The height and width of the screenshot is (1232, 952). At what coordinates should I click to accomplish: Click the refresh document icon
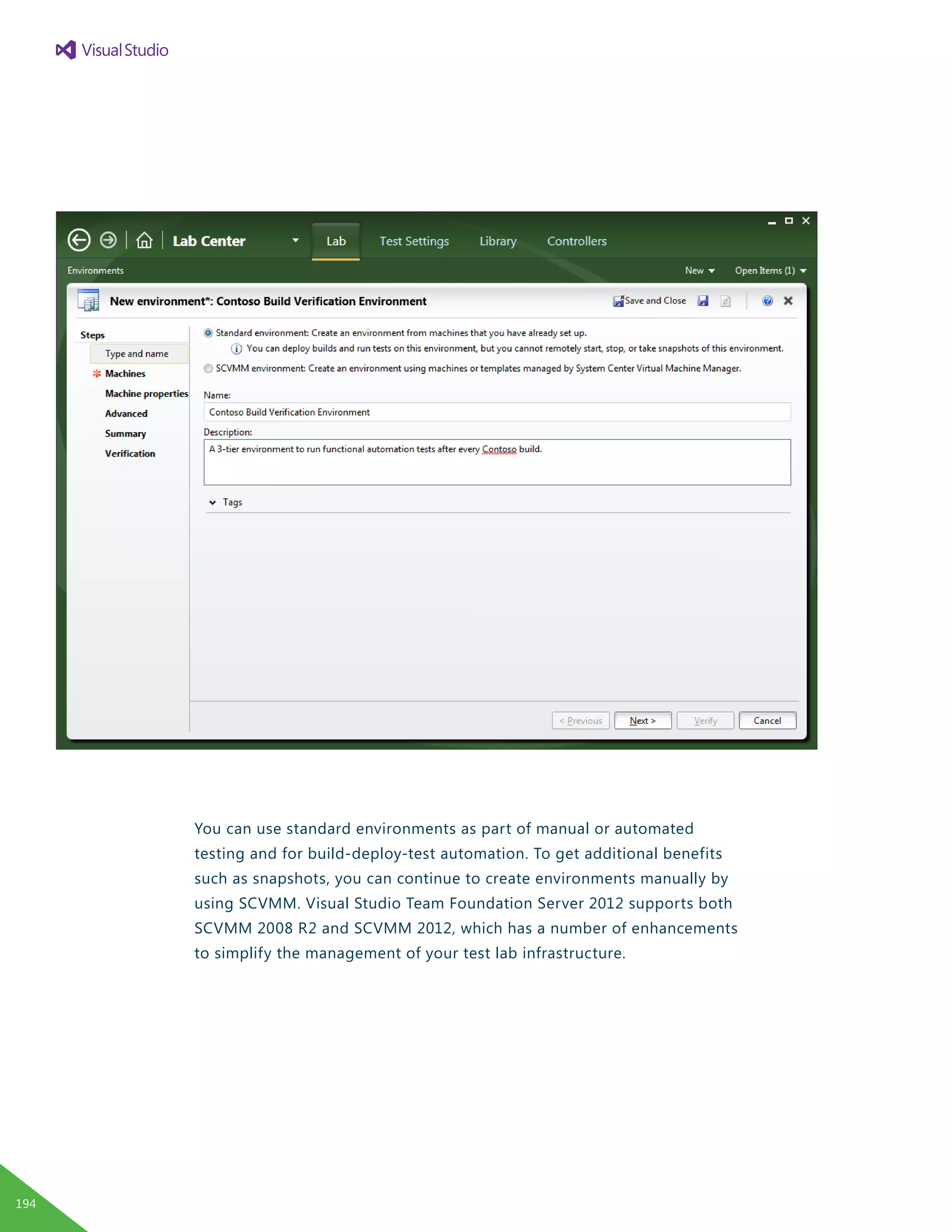click(726, 301)
